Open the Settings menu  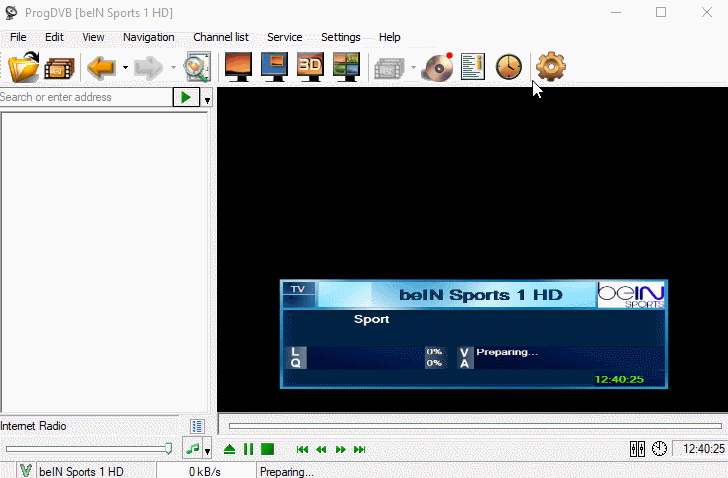tap(340, 37)
